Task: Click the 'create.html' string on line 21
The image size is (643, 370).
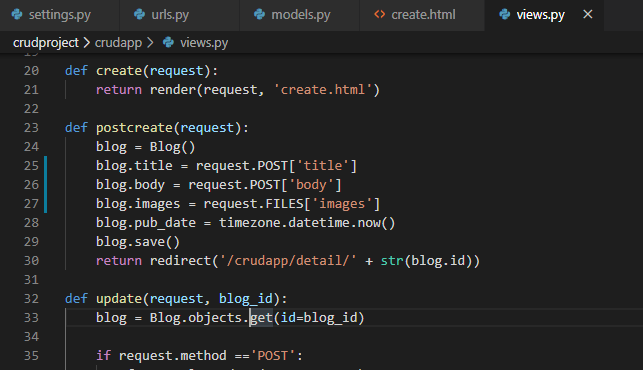Action: 323,90
